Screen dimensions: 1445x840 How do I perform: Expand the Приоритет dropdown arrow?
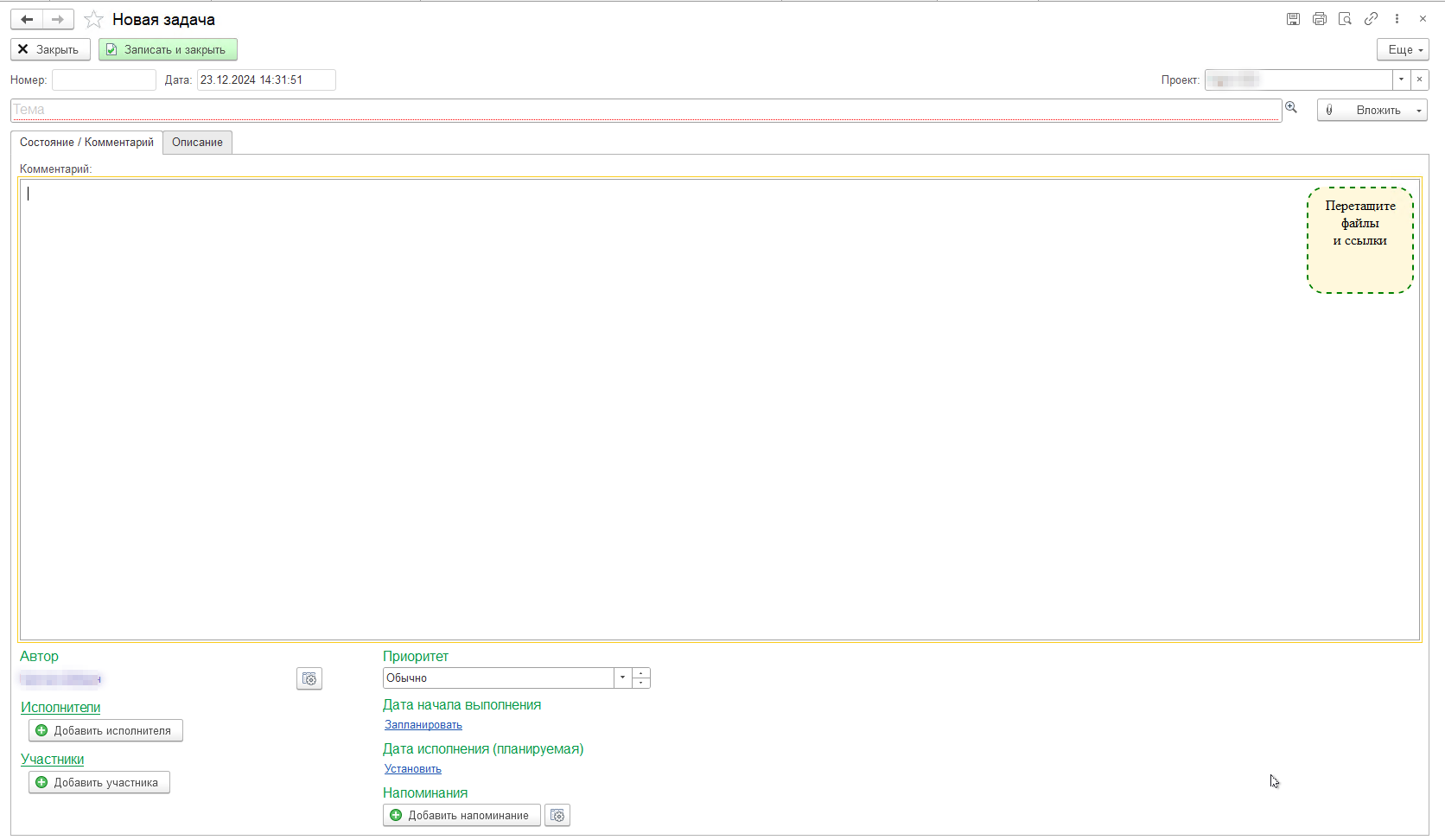pos(622,678)
